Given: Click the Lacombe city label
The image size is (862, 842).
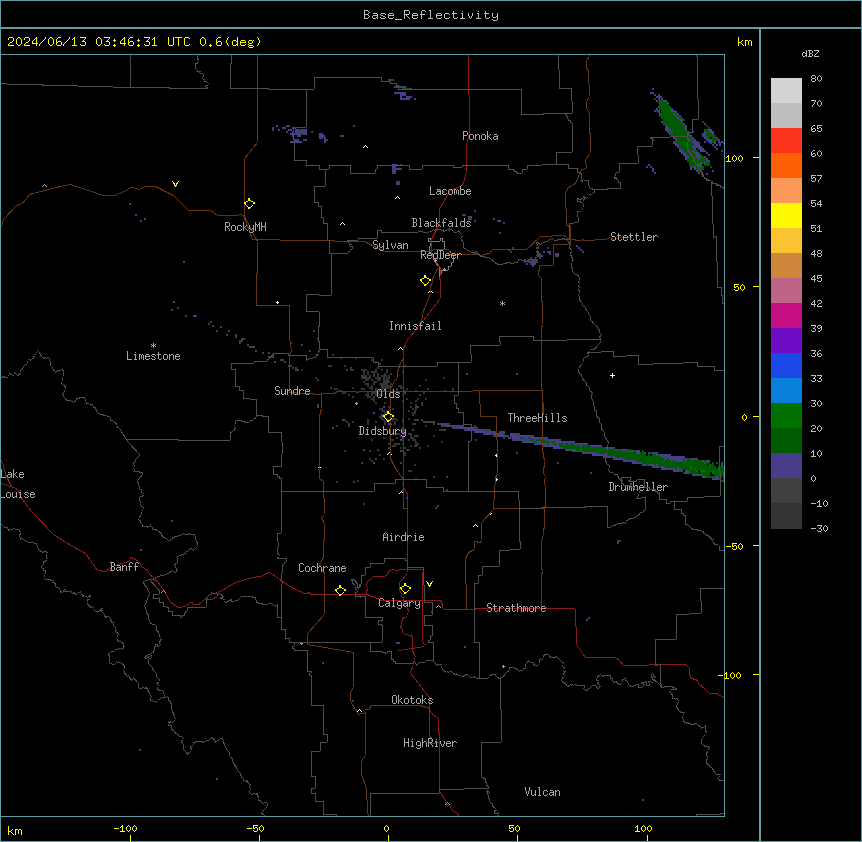Looking at the screenshot, I should (450, 191).
